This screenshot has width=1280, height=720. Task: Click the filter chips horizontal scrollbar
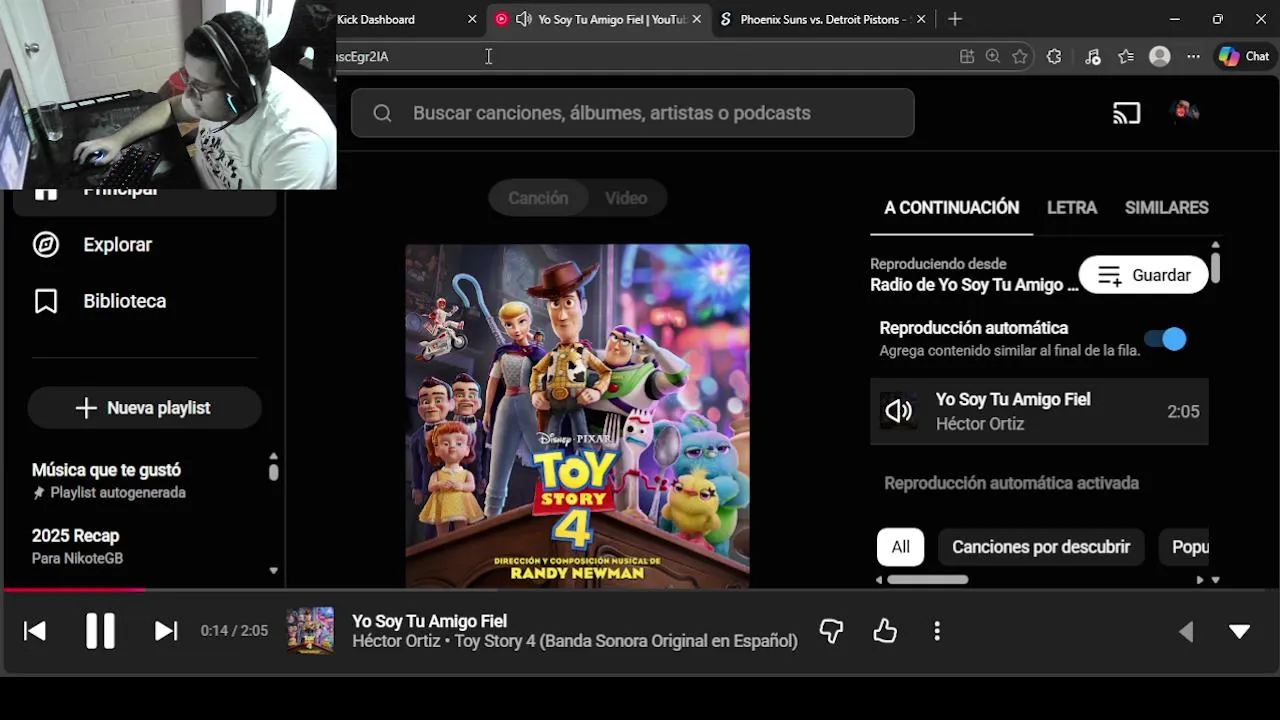tap(927, 579)
